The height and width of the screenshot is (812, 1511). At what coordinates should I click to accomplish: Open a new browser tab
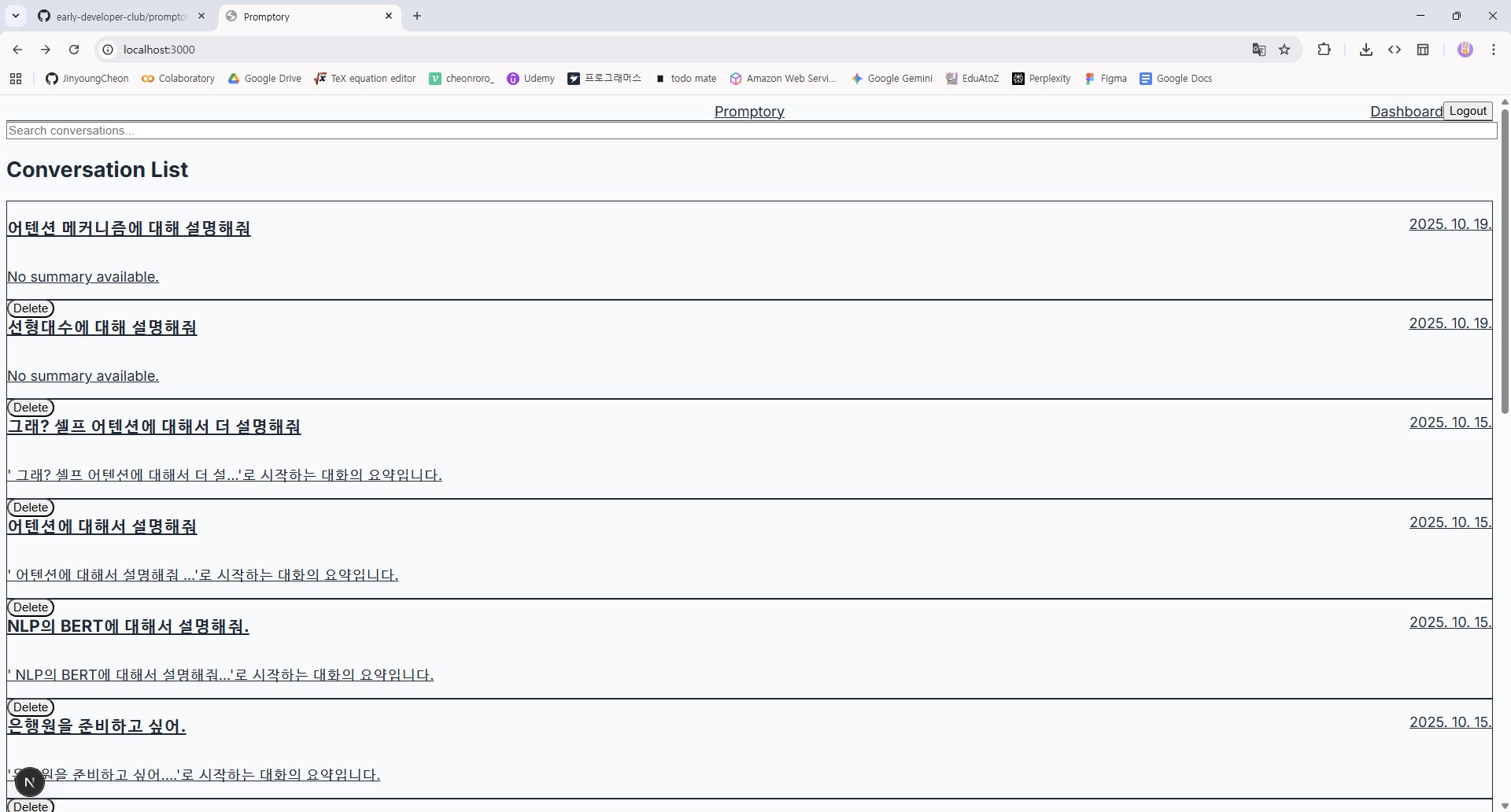(x=417, y=16)
